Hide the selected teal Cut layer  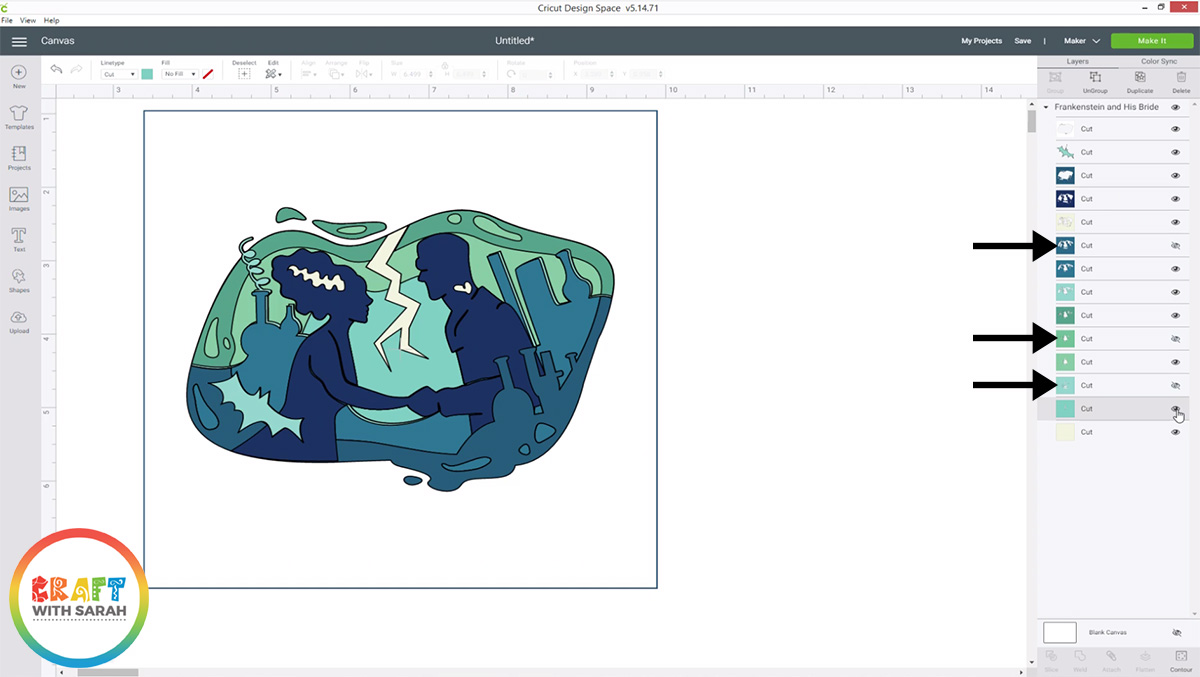point(1176,408)
